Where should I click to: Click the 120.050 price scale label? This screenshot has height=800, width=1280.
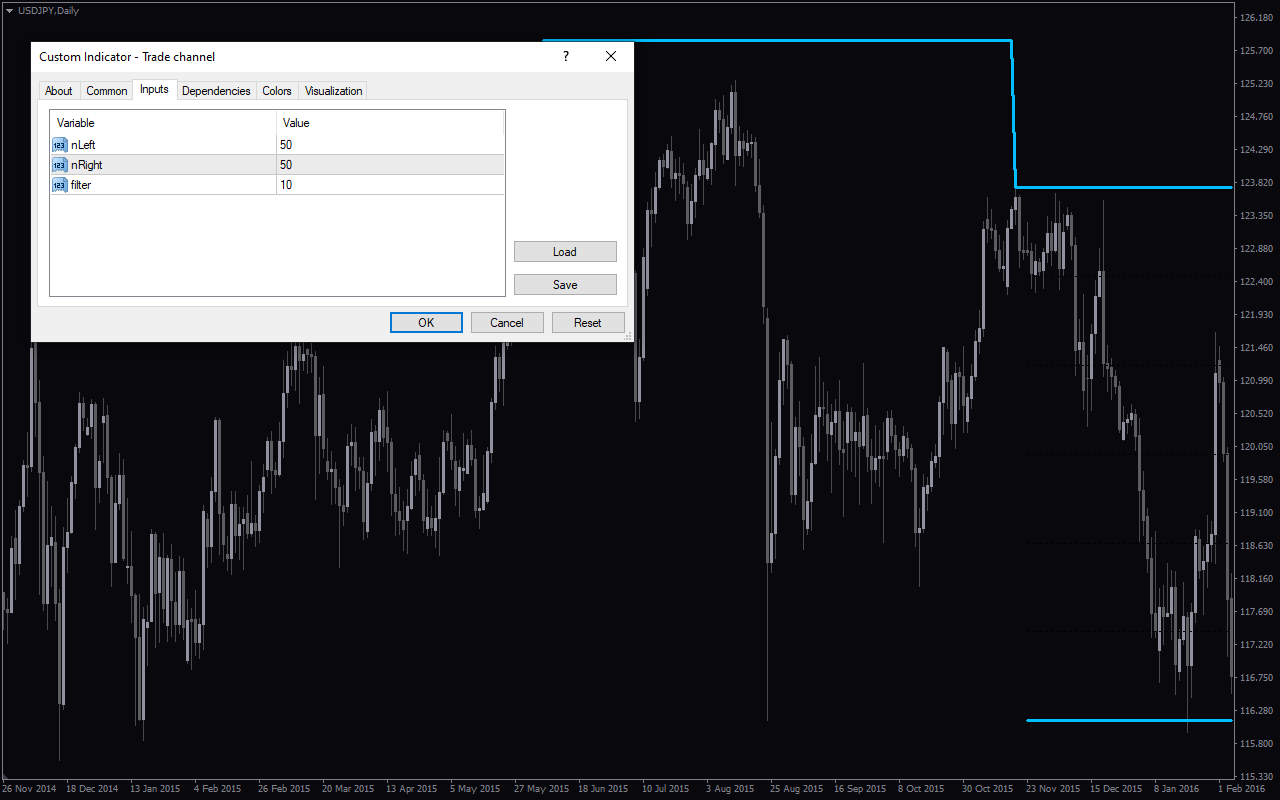pos(1255,447)
